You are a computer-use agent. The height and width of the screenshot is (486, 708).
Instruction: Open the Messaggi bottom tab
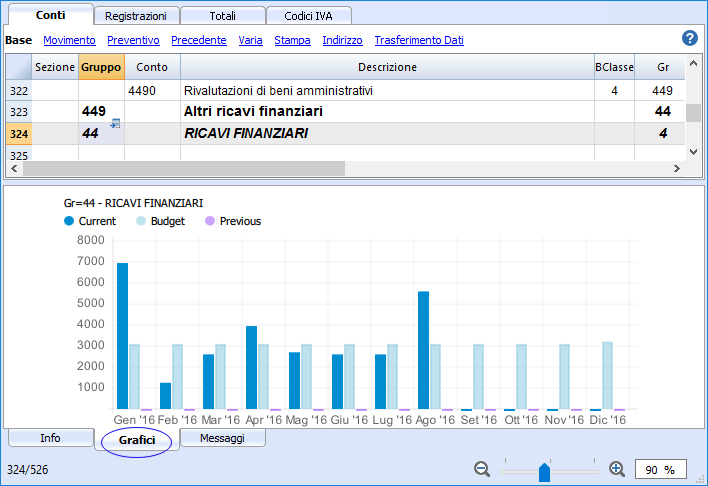(x=222, y=438)
